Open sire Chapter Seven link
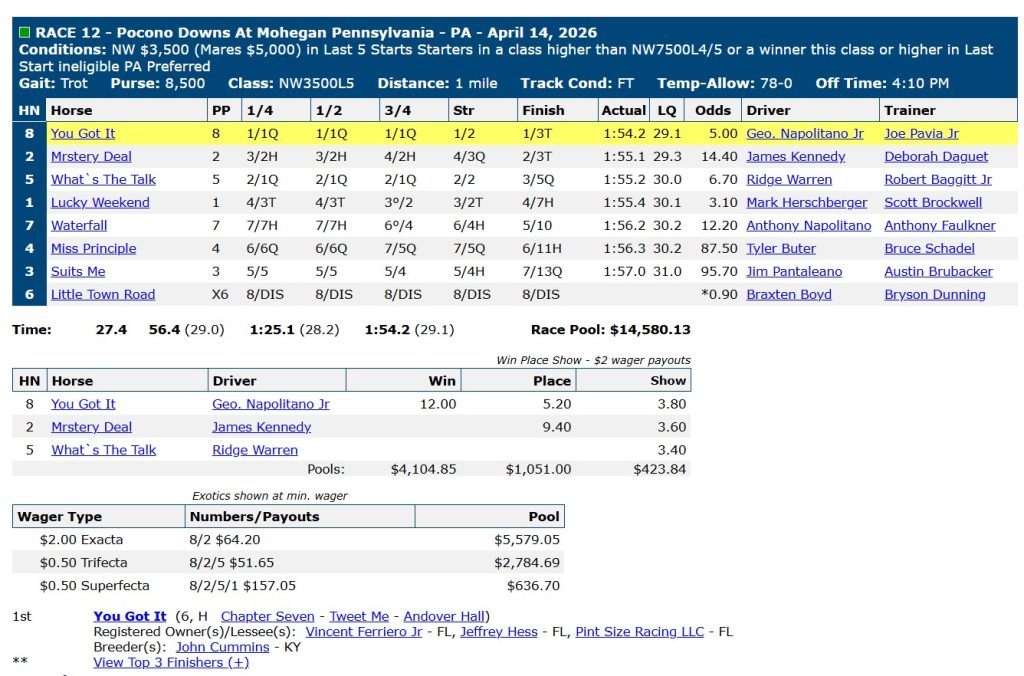The height and width of the screenshot is (676, 1024). point(267,616)
